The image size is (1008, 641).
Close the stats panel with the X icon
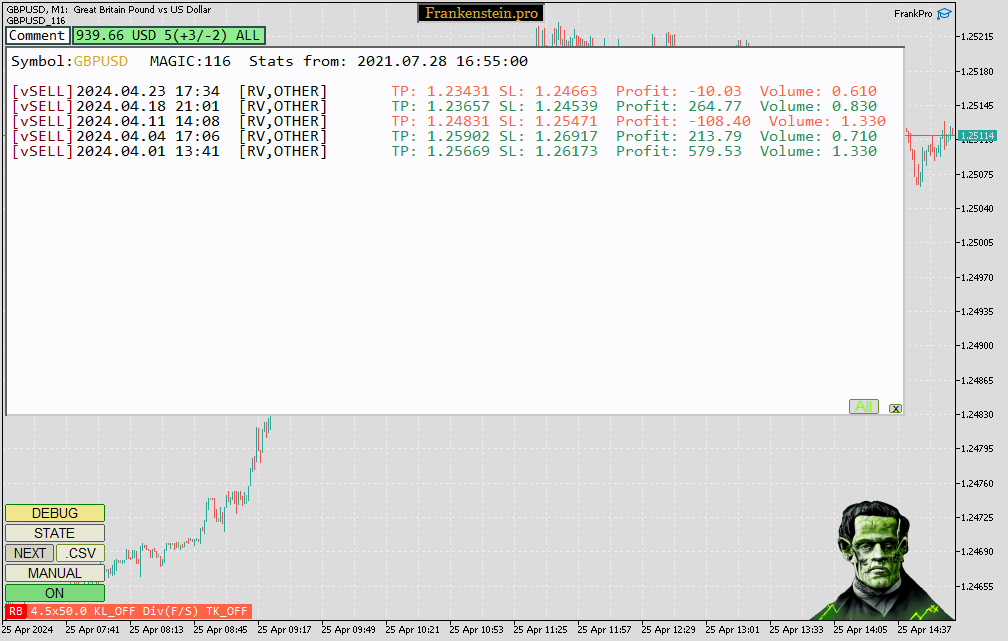click(895, 408)
